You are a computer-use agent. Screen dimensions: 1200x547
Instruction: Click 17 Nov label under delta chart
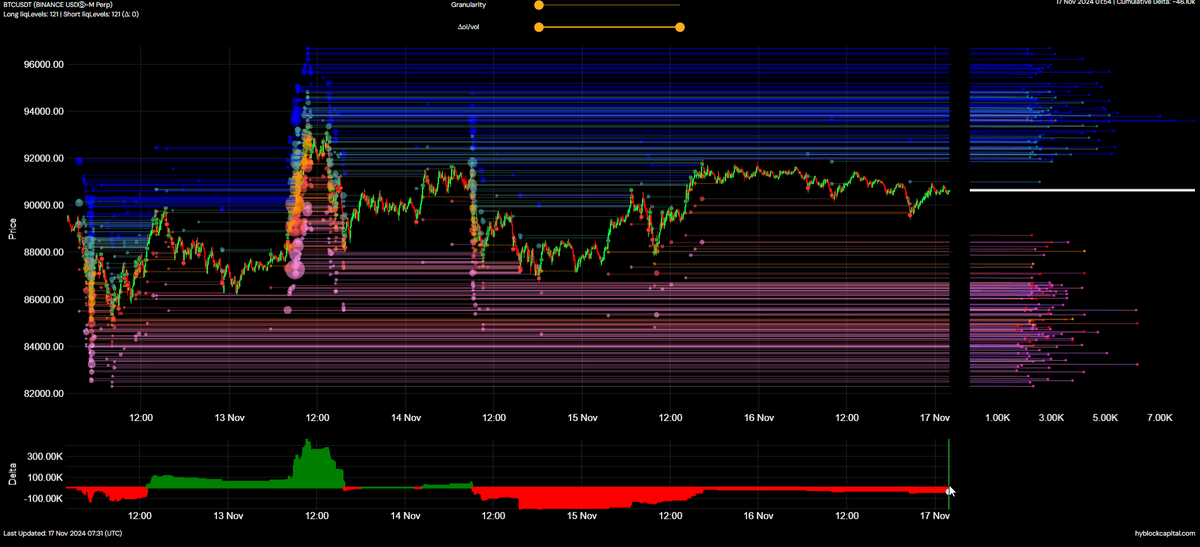click(x=935, y=516)
